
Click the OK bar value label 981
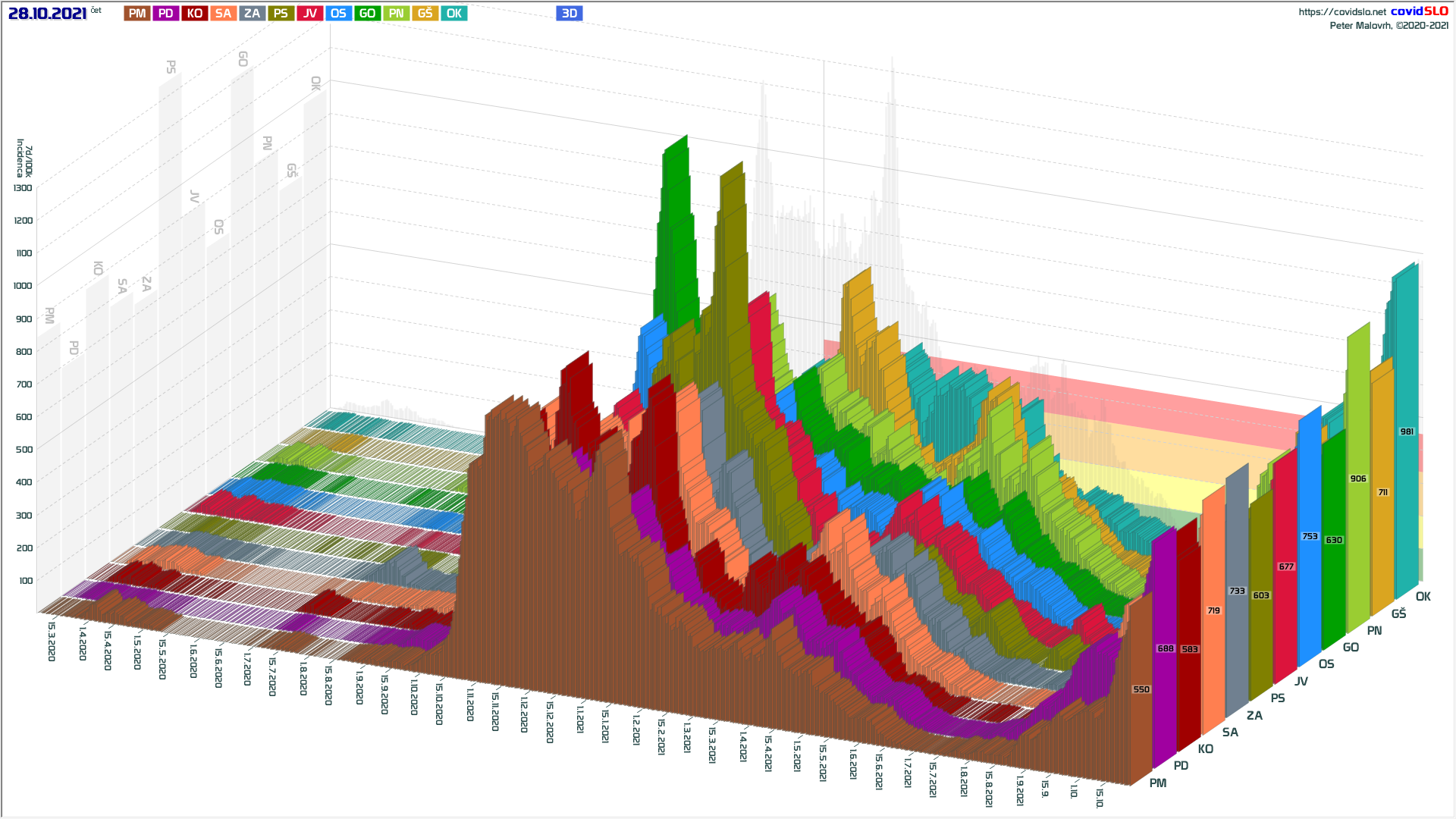coord(1406,431)
